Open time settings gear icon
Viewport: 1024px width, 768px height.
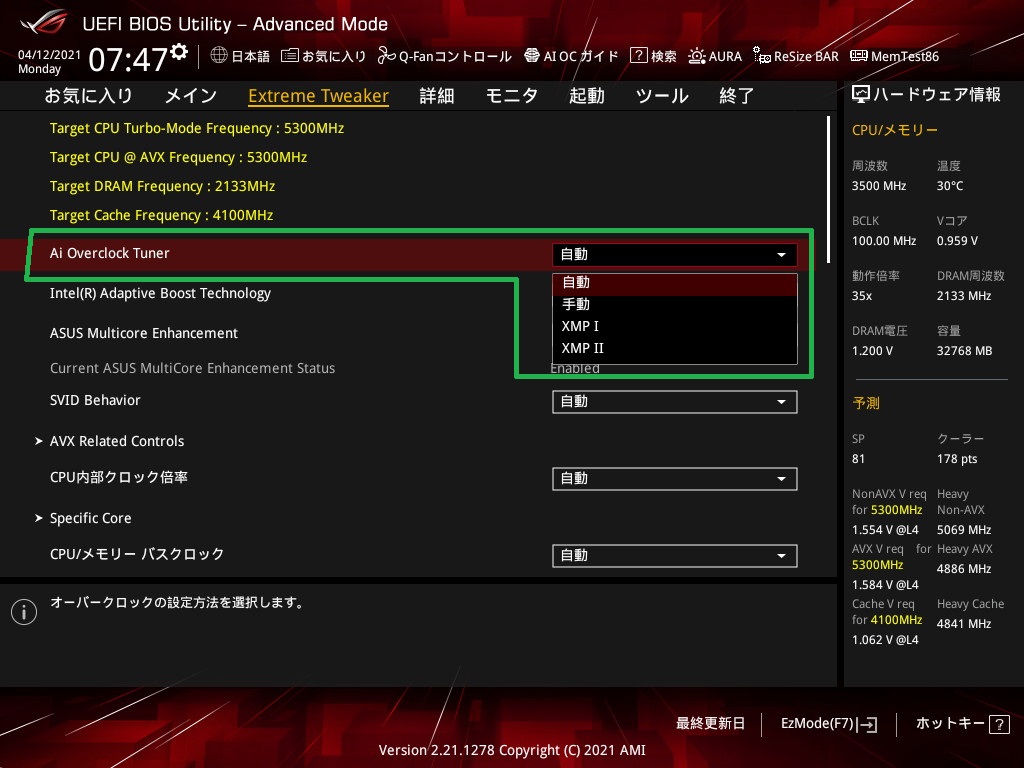[179, 51]
